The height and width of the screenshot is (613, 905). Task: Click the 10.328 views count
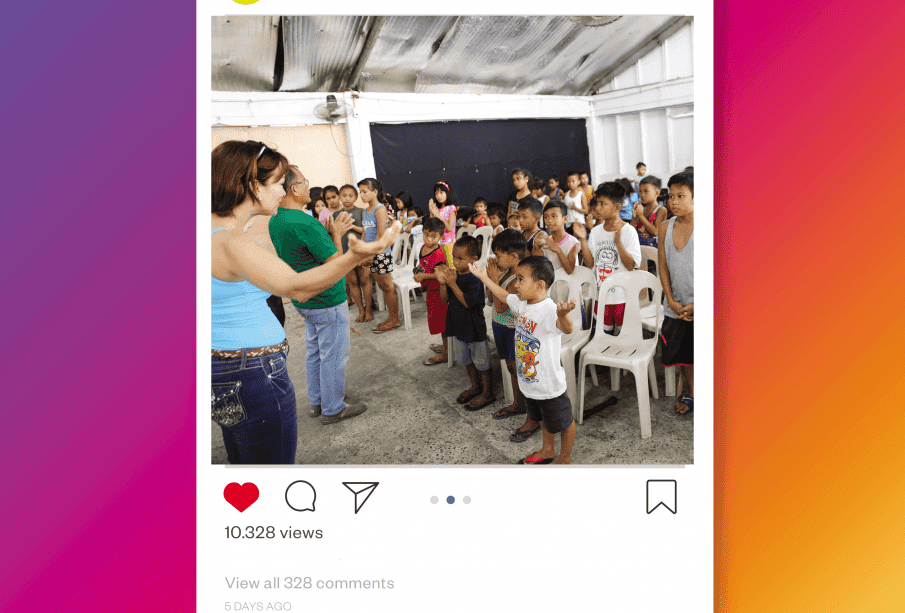click(x=274, y=532)
